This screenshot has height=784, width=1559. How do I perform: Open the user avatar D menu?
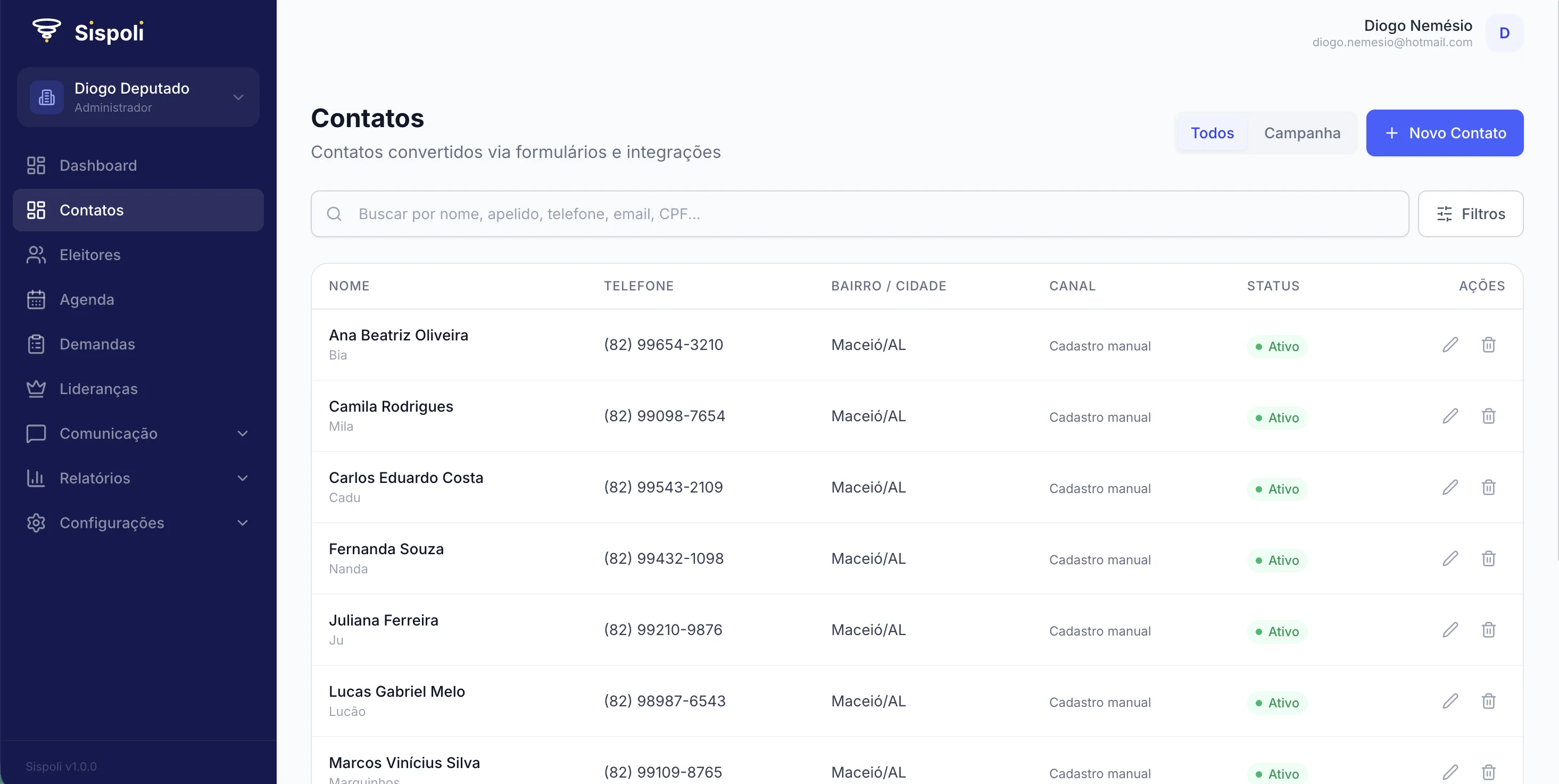point(1505,32)
